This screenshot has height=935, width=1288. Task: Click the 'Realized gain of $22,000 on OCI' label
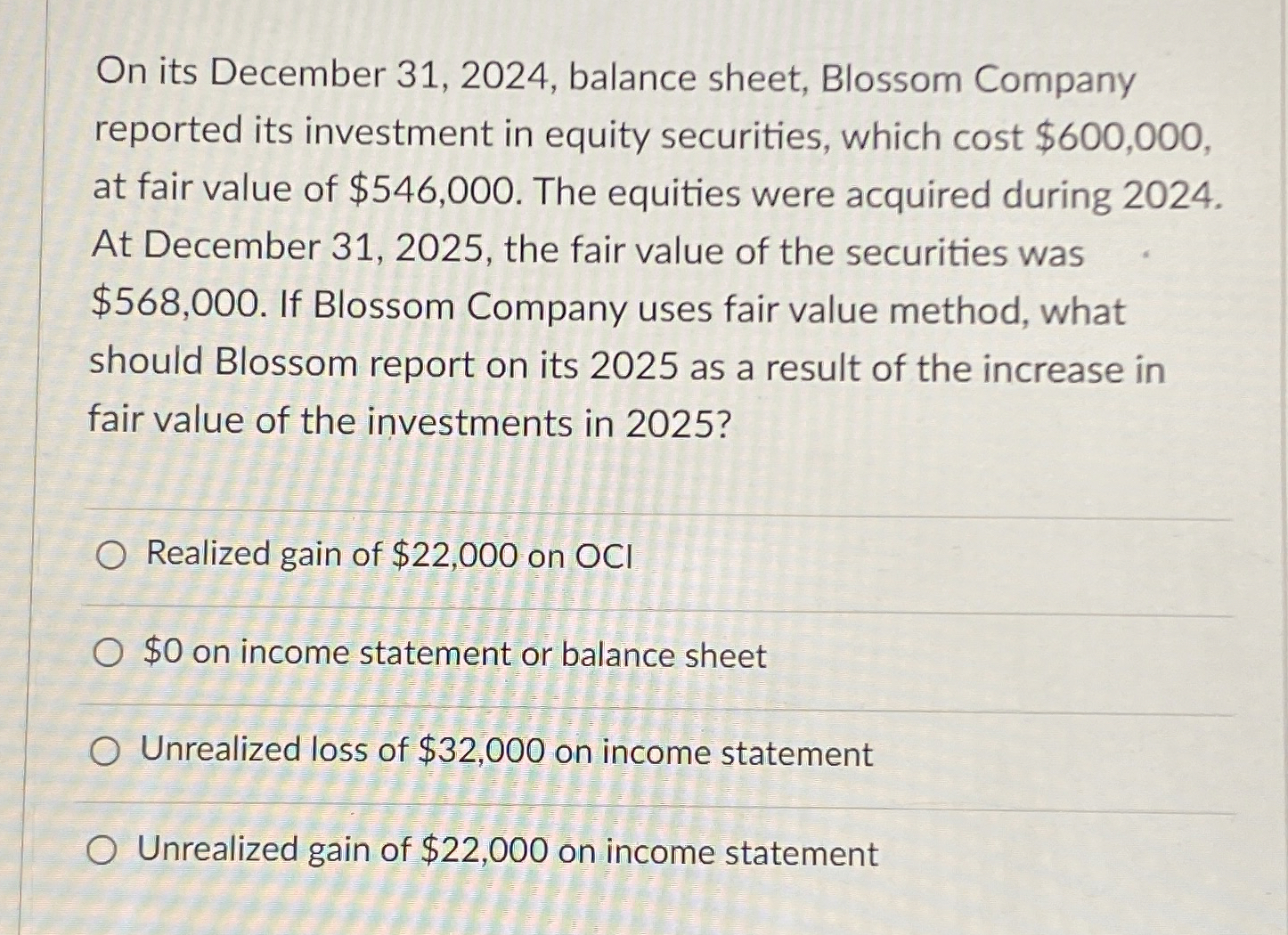(x=389, y=555)
